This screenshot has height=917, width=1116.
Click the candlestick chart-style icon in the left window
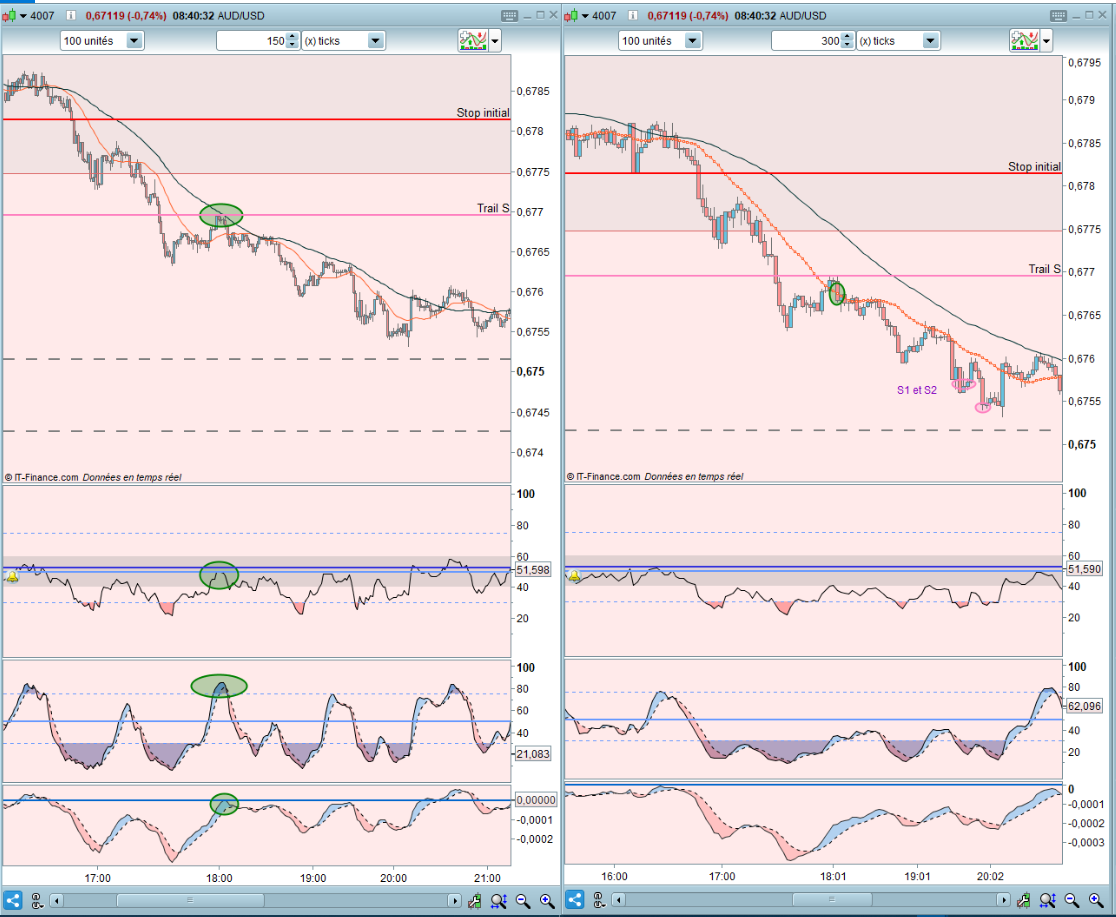coord(9,16)
